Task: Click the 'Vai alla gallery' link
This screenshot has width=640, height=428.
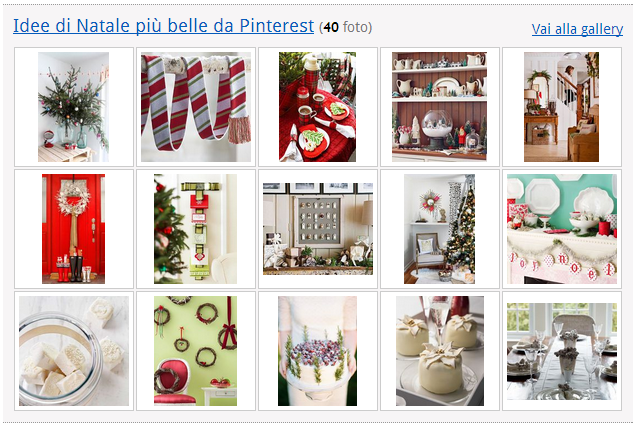Action: (577, 29)
